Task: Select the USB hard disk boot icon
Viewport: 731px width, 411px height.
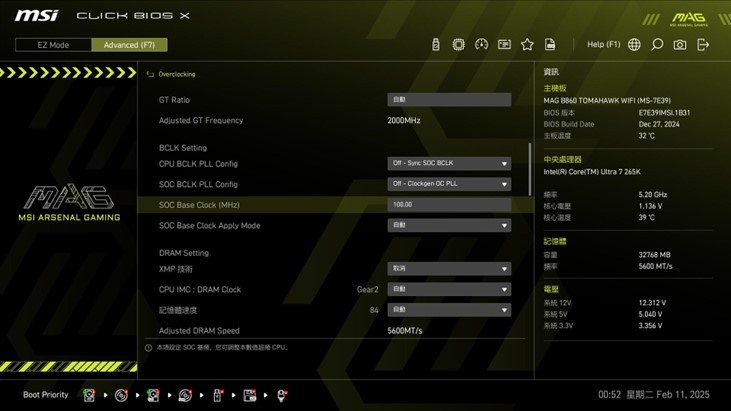Action: click(x=153, y=395)
